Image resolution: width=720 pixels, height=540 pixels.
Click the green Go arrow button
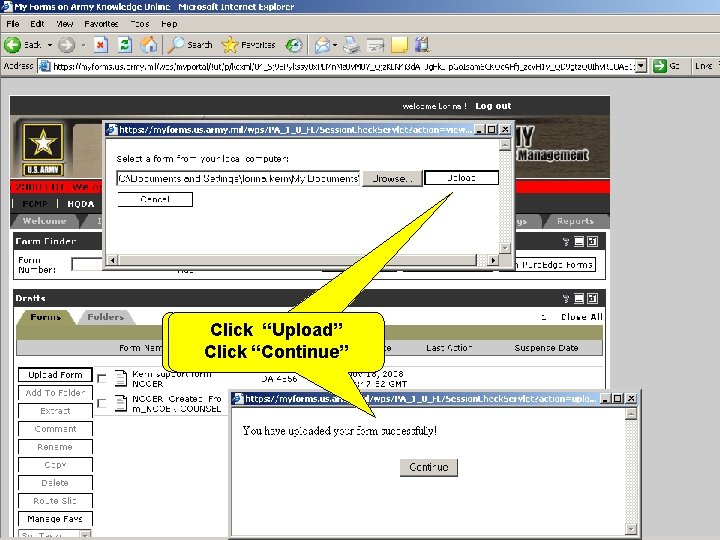click(659, 66)
